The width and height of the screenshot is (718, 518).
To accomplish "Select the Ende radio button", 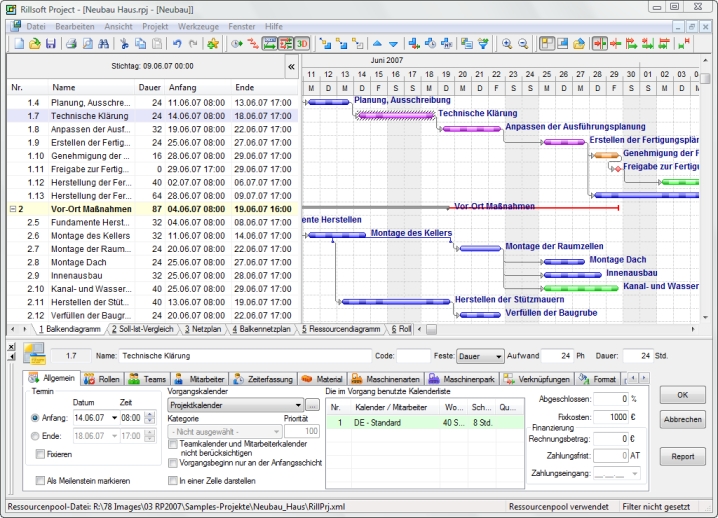I will point(36,435).
